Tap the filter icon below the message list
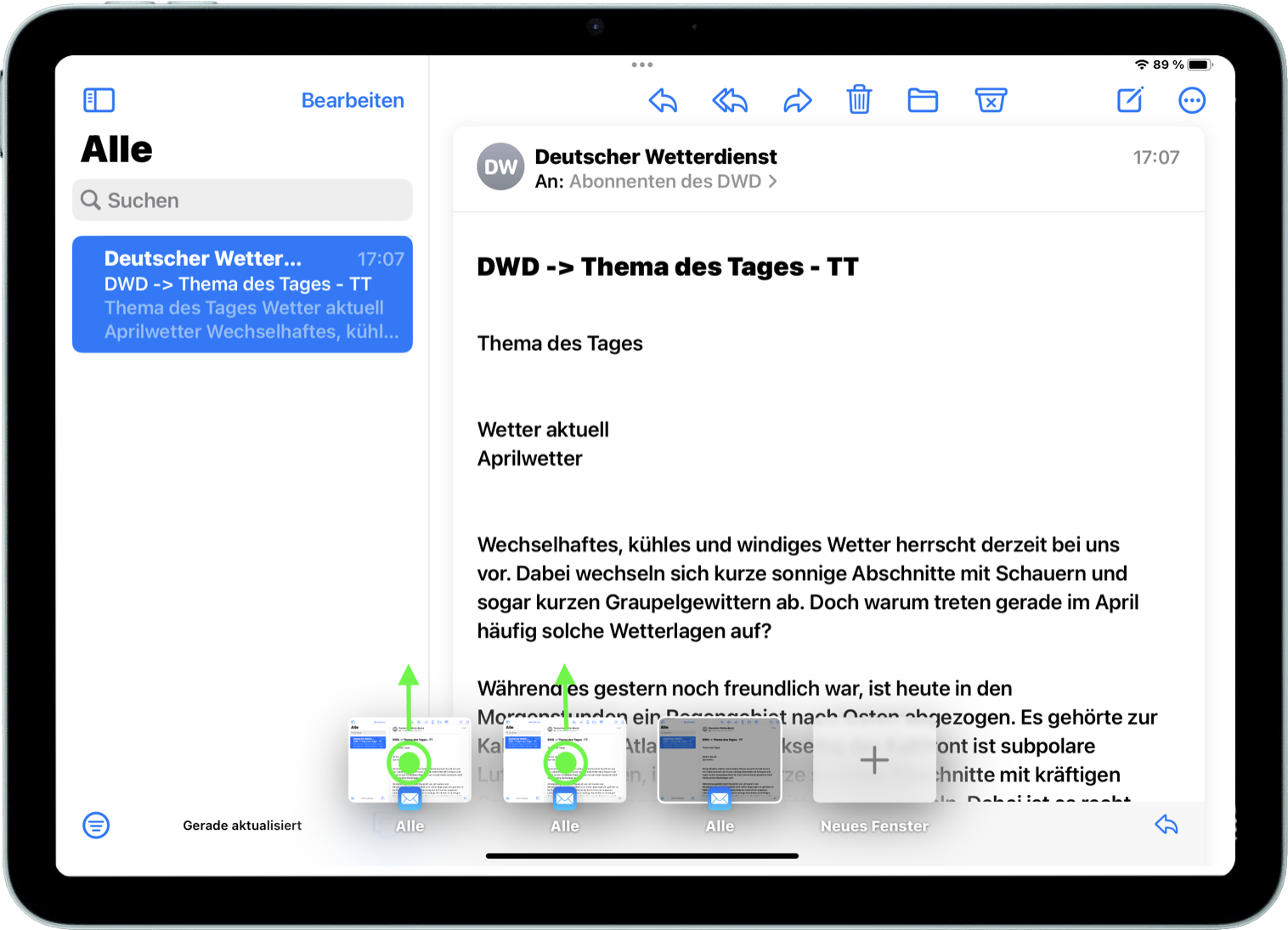This screenshot has height=930, width=1288. (x=96, y=825)
